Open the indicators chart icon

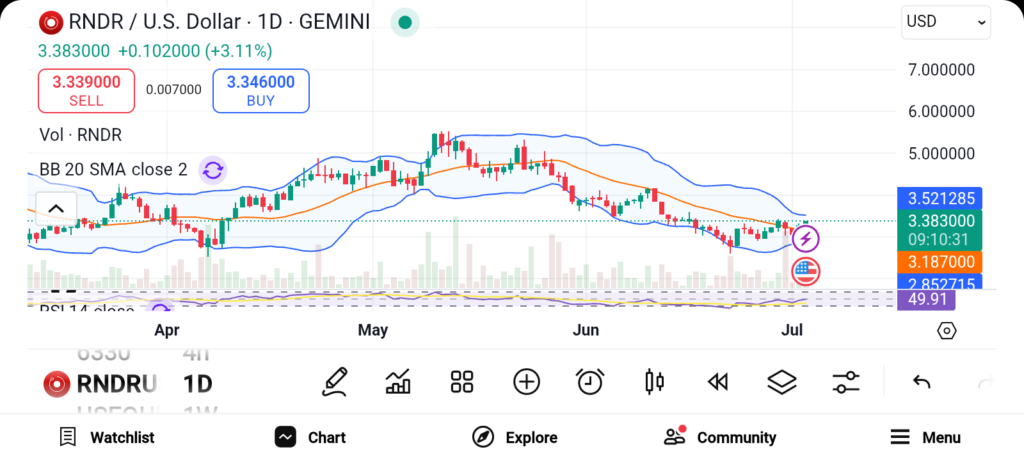pos(398,382)
